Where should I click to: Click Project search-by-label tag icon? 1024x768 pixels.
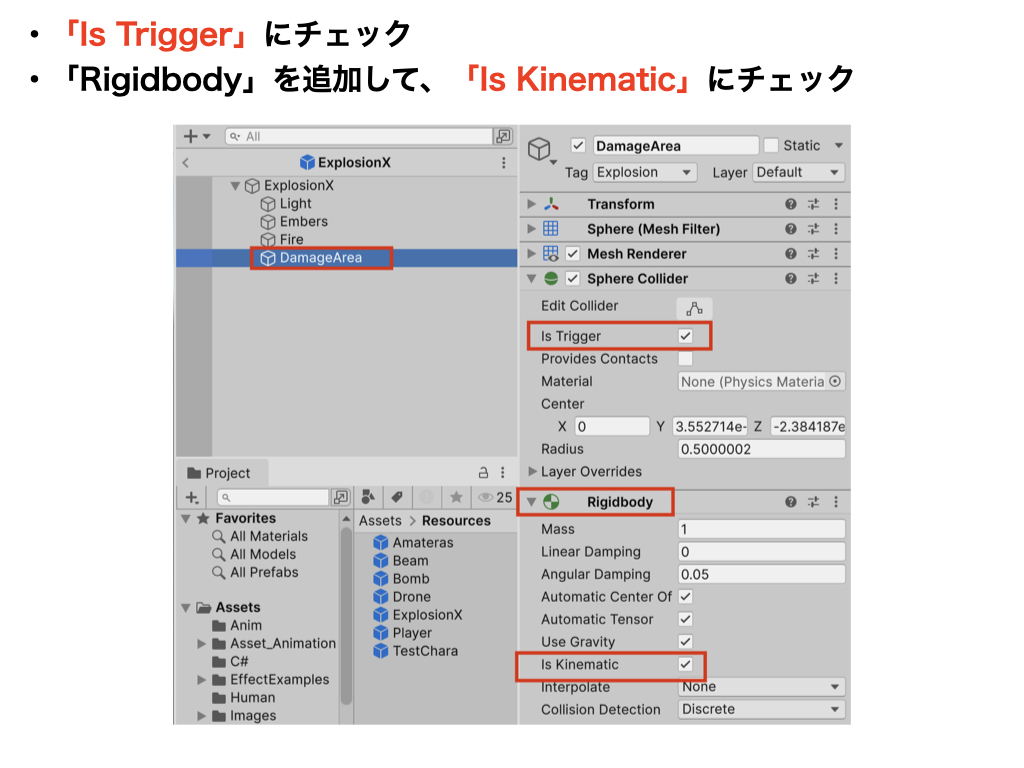tap(397, 498)
